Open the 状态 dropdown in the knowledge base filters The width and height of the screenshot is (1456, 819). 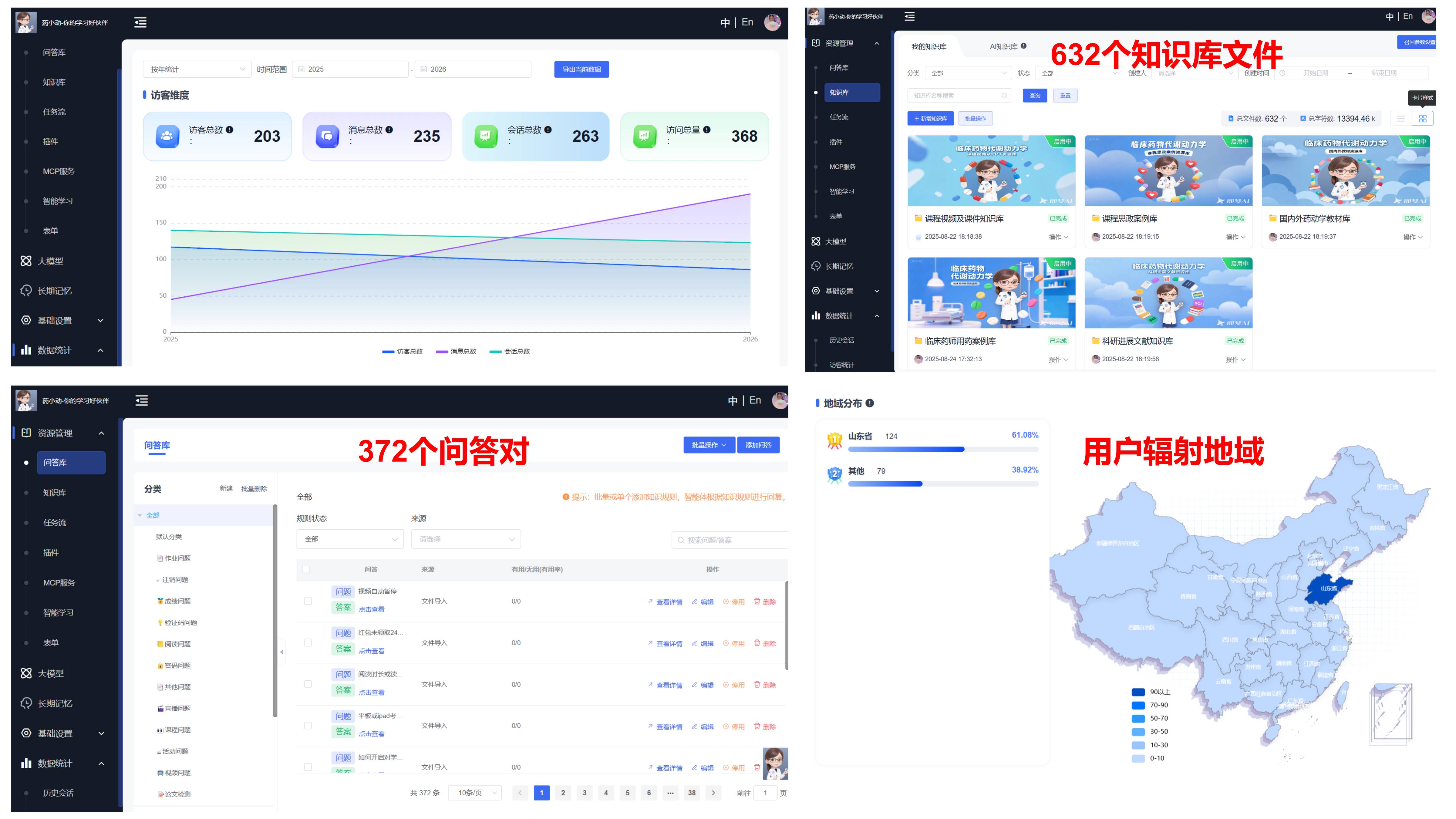[x=1078, y=73]
